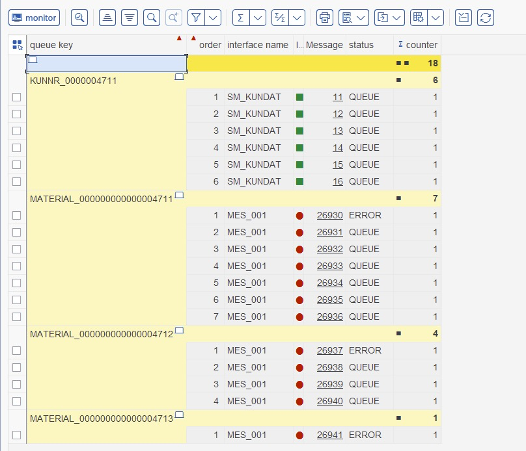Click the Sum total sigma icon

click(241, 17)
